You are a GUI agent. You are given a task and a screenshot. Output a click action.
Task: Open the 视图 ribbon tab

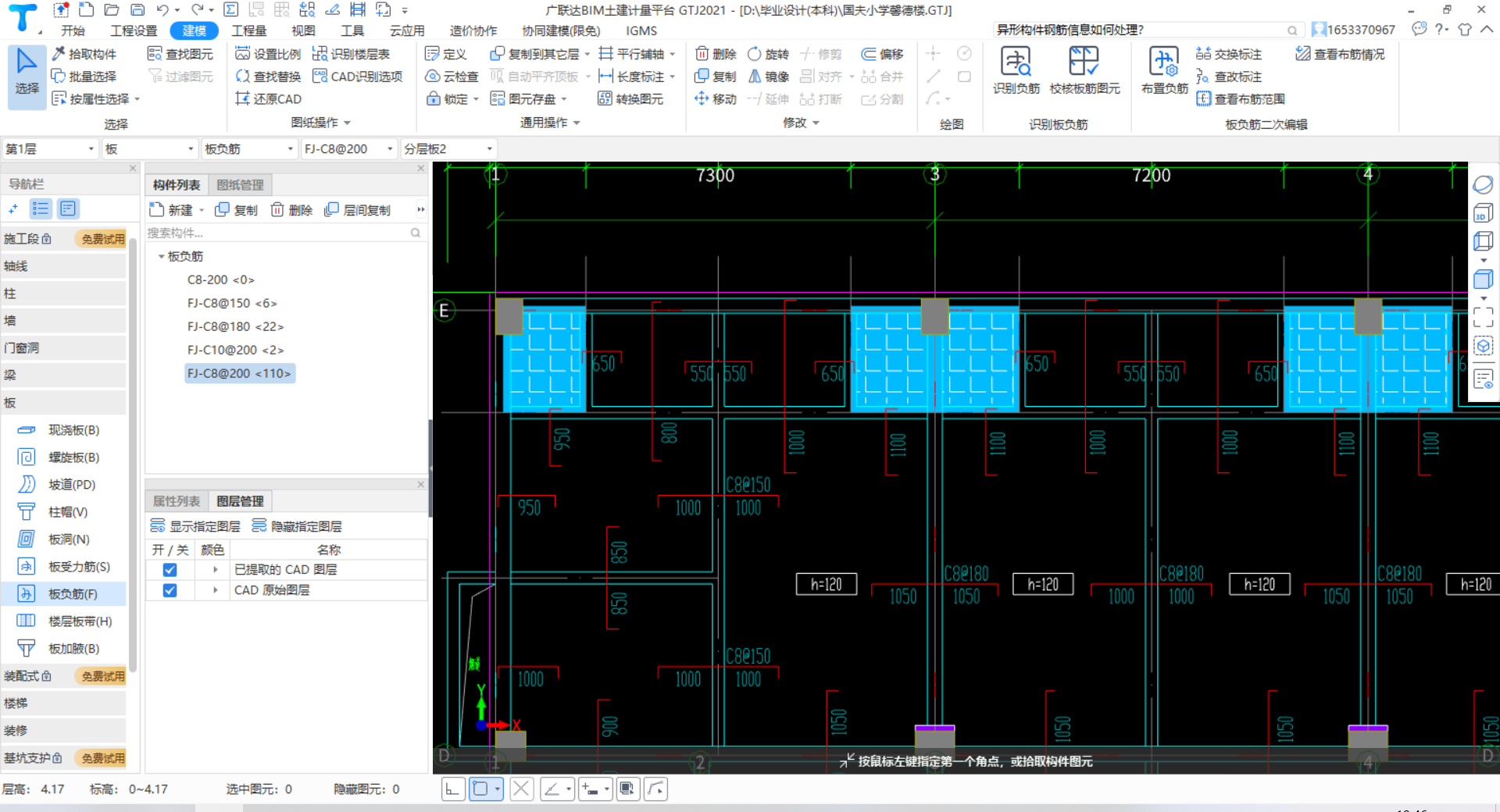tap(303, 30)
